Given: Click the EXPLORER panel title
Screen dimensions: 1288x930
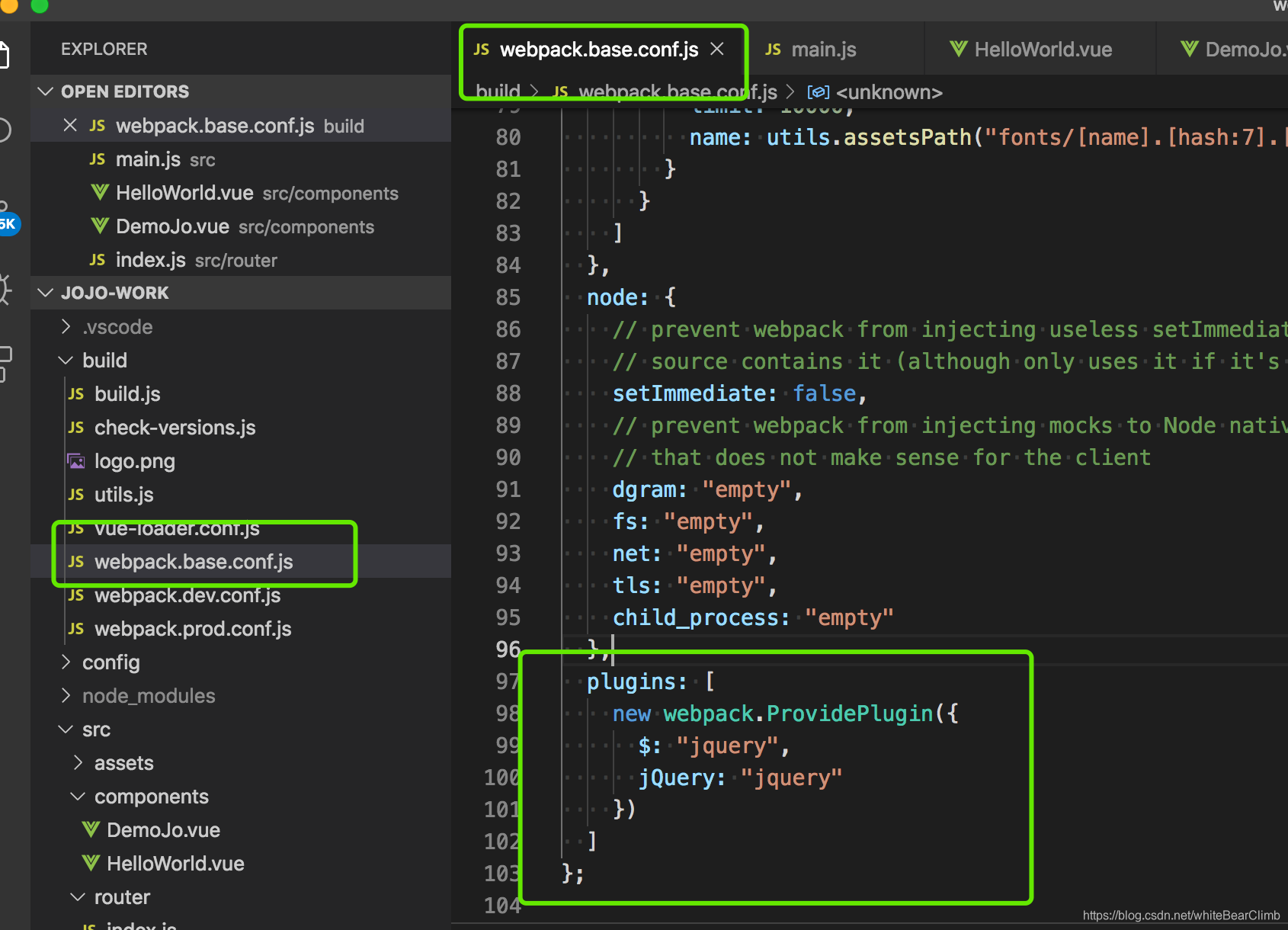Looking at the screenshot, I should (x=104, y=49).
